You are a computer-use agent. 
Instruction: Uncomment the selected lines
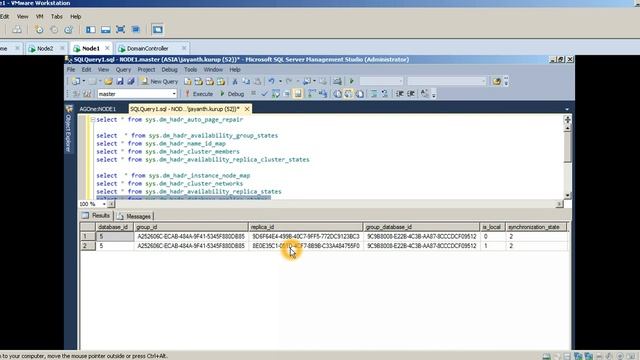click(384, 94)
